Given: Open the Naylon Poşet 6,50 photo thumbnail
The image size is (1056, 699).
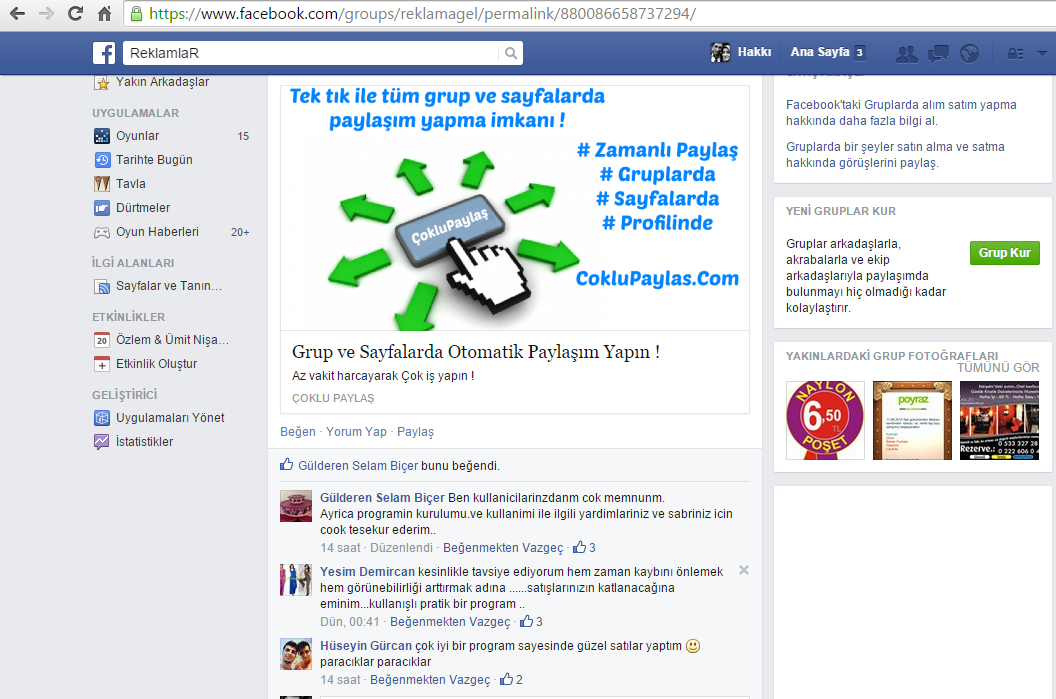Looking at the screenshot, I should click(825, 420).
